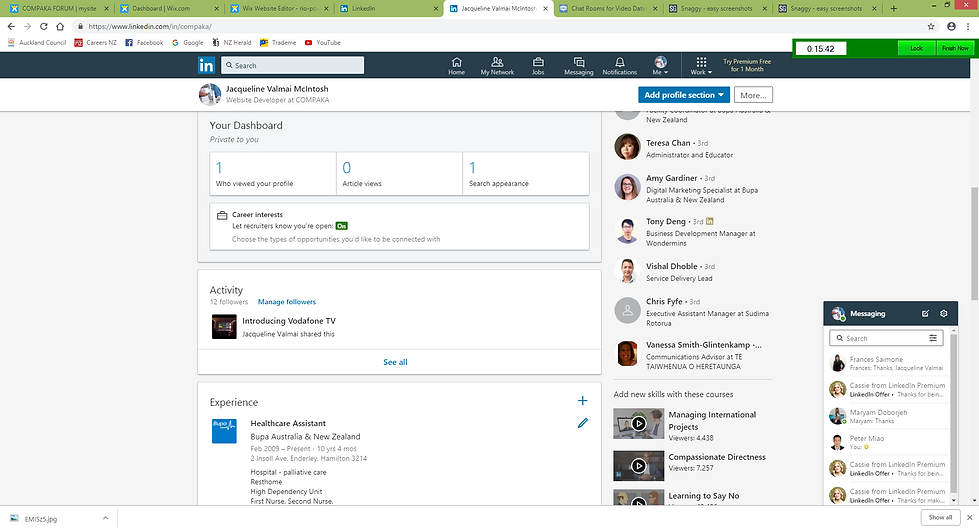Edit Healthcare Assistant with pencil icon
979x530 pixels.
[583, 423]
